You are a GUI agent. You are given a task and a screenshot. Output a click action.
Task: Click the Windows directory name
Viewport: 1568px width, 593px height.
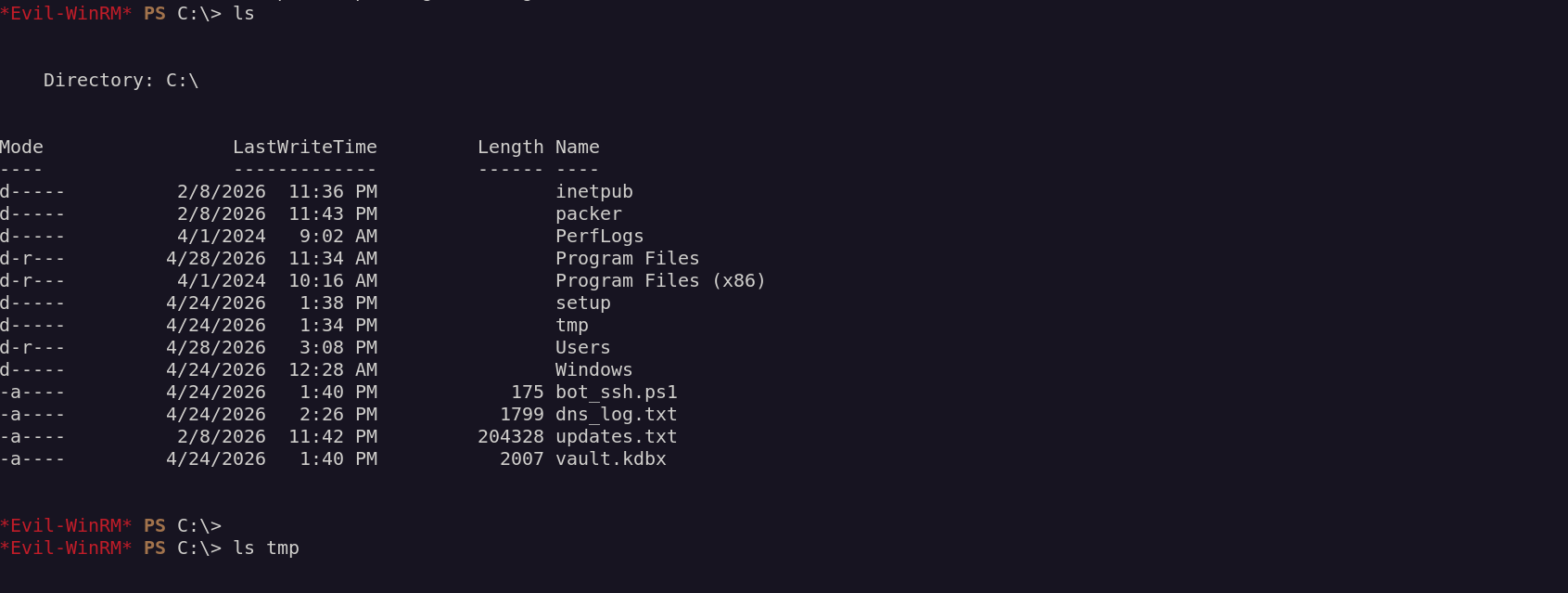593,369
